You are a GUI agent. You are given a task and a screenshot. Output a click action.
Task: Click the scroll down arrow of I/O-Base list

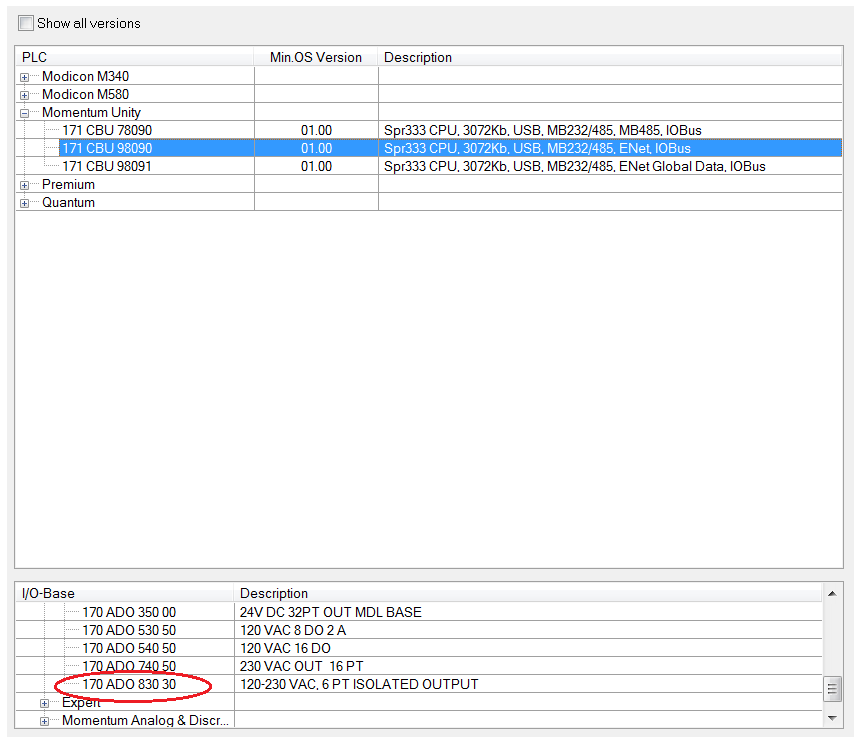tap(832, 718)
